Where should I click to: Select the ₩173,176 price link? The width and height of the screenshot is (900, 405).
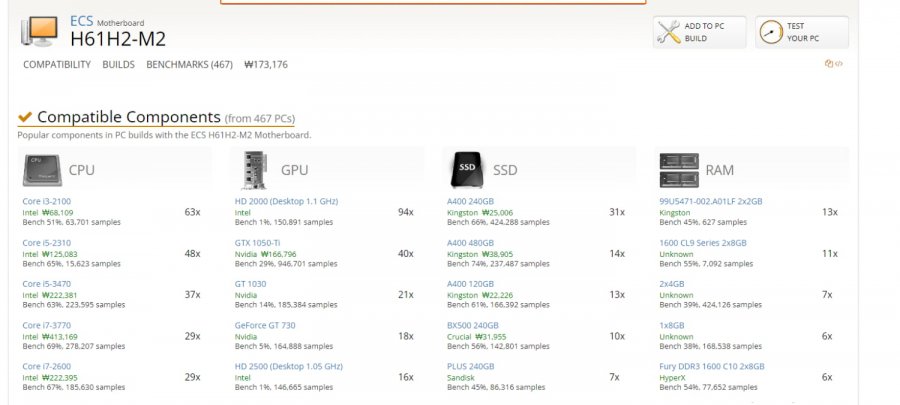point(266,65)
